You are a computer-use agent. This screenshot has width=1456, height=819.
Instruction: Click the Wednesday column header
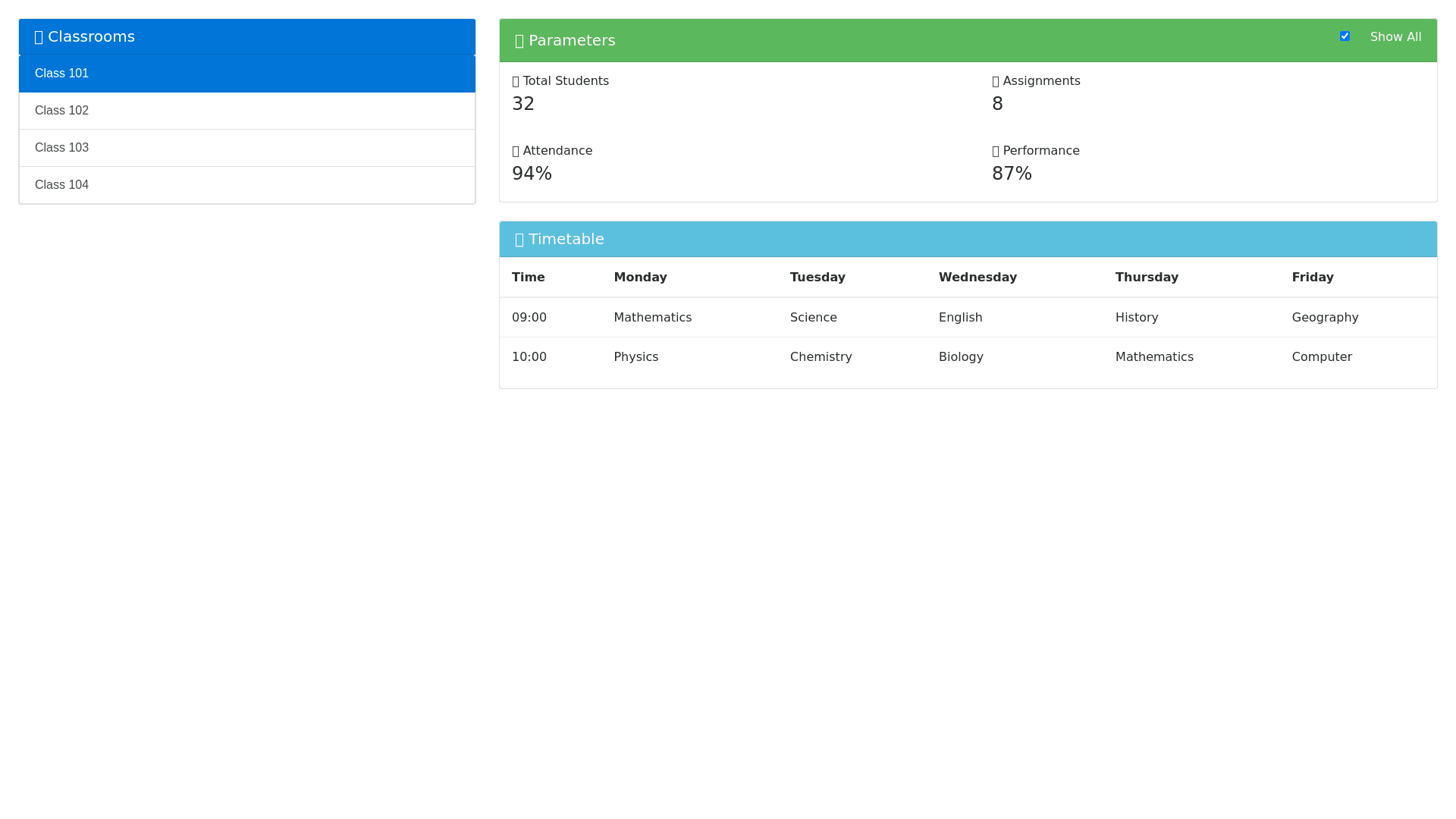coord(977,278)
